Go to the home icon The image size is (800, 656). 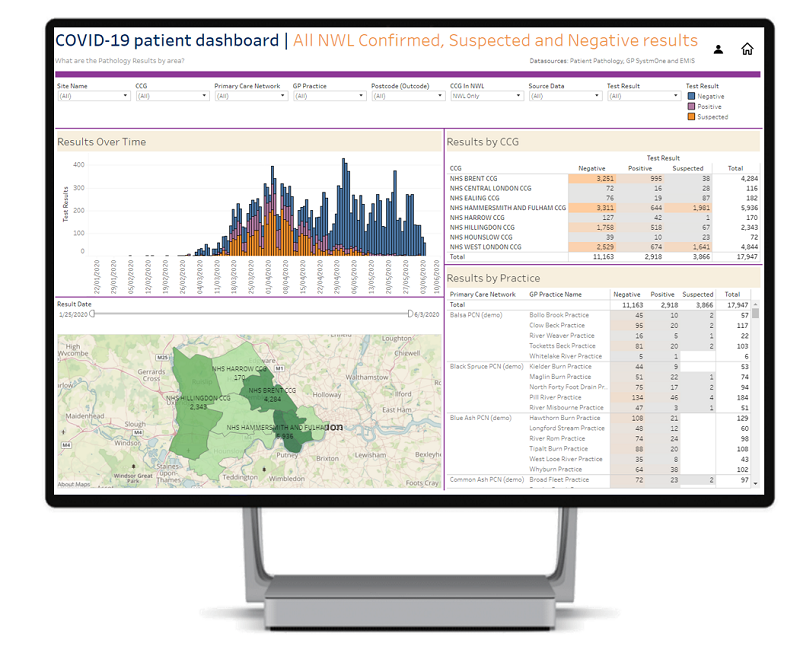click(x=747, y=48)
